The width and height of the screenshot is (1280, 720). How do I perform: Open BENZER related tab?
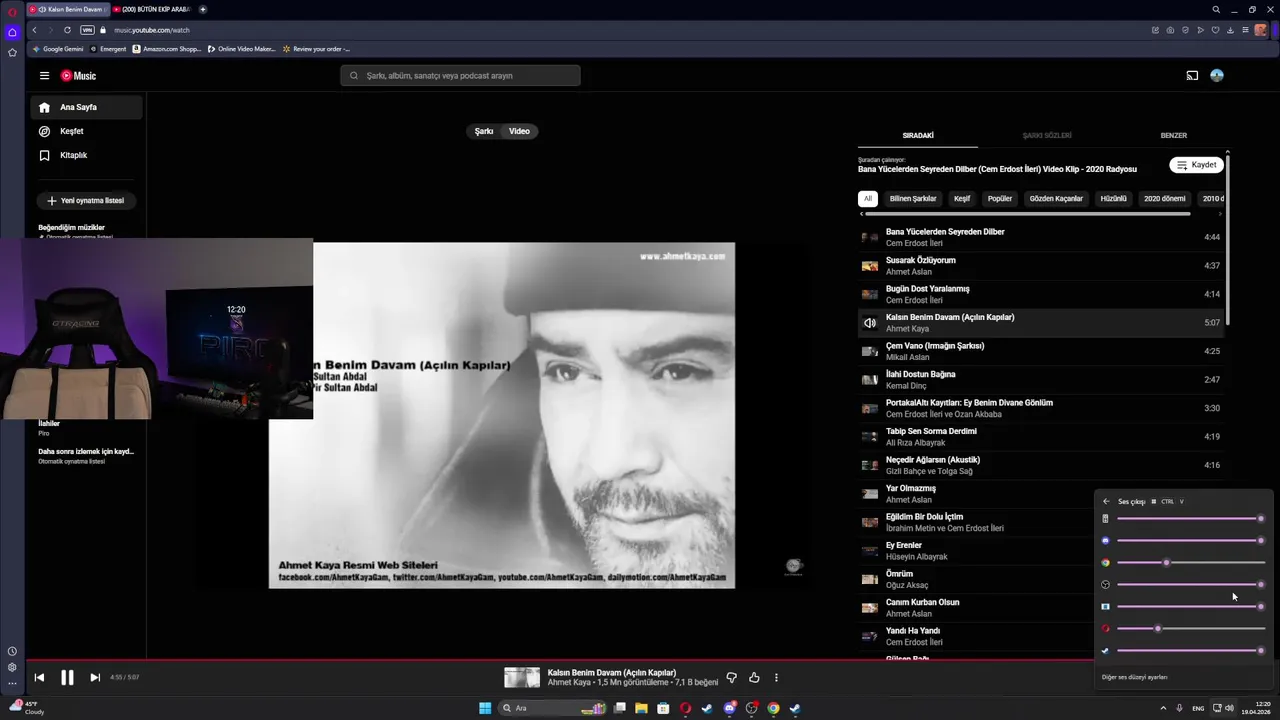1173,135
